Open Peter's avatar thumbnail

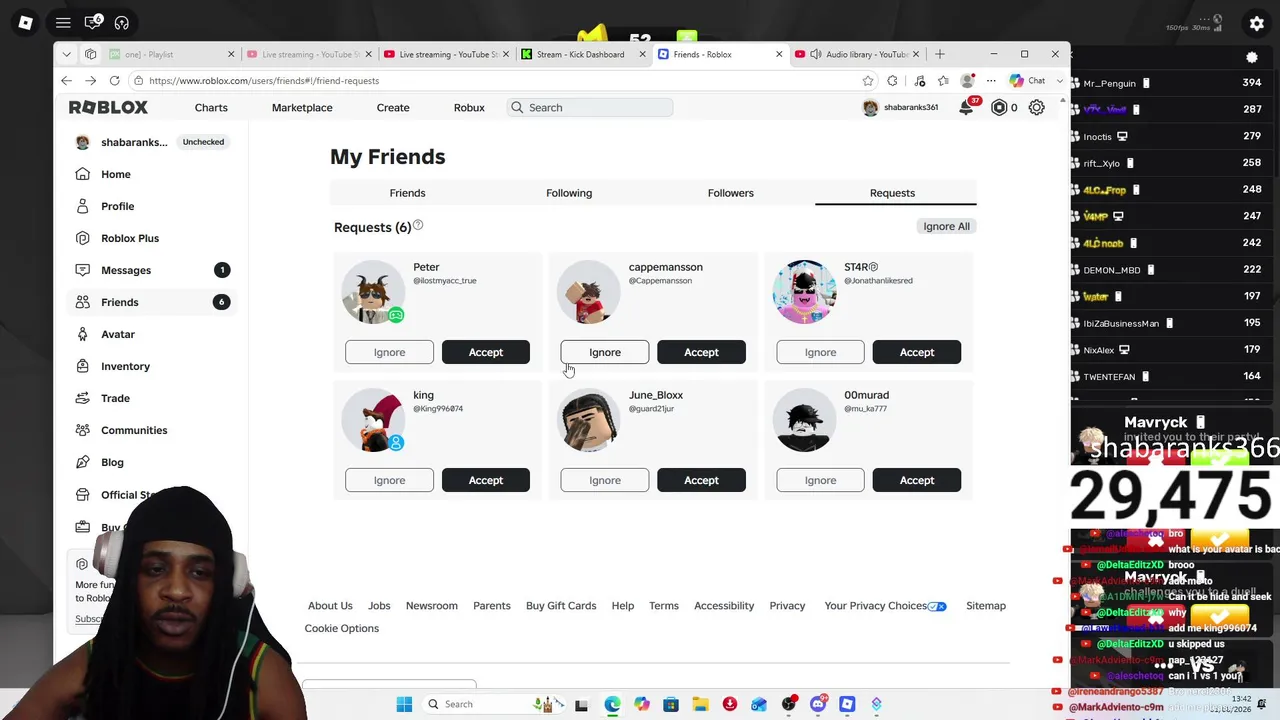373,292
